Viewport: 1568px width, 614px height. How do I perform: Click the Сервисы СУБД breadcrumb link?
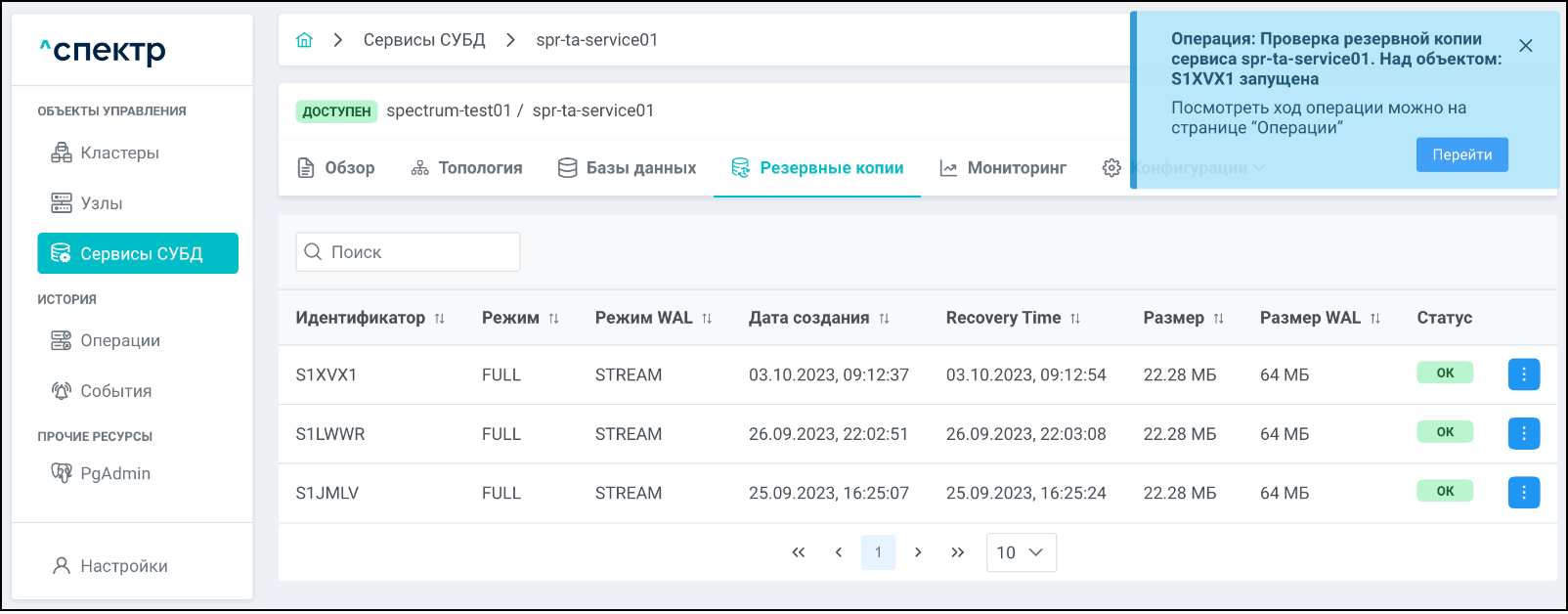424,40
